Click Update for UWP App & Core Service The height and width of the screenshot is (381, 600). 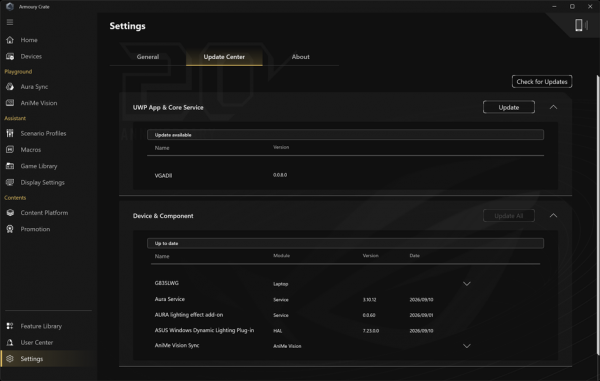[x=509, y=107]
